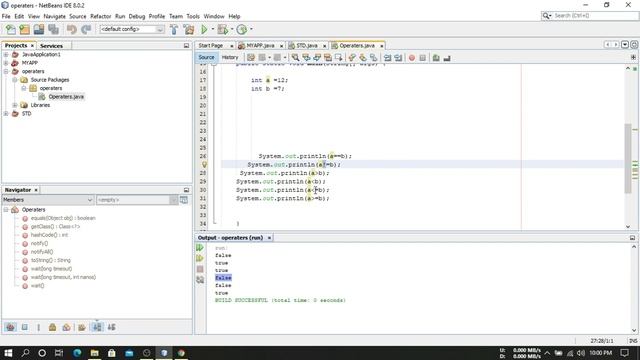Collapse the Source Packages node
Viewport: 640px width, 360px height.
pos(15,80)
